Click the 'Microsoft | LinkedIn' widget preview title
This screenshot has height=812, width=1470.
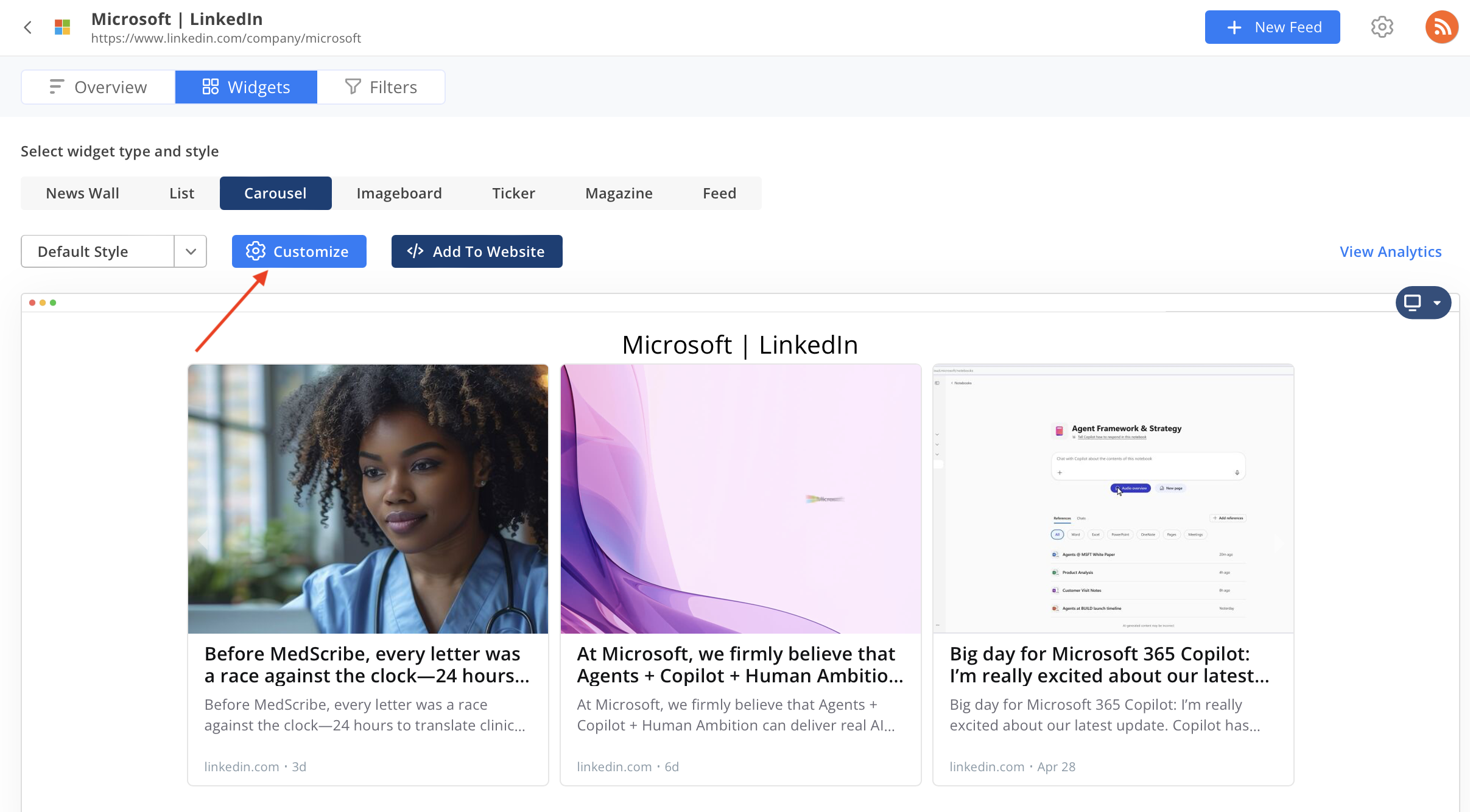pyautogui.click(x=740, y=345)
